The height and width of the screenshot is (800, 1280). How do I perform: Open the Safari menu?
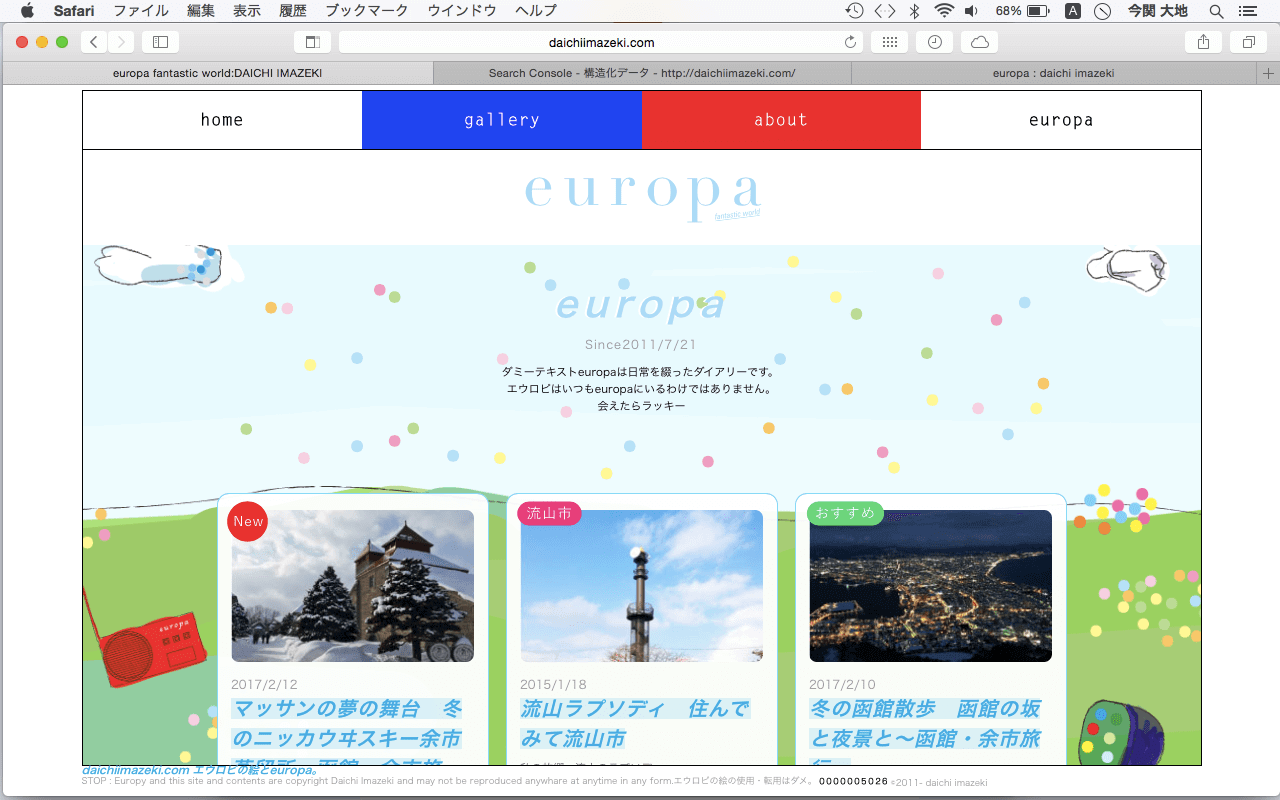pos(74,11)
